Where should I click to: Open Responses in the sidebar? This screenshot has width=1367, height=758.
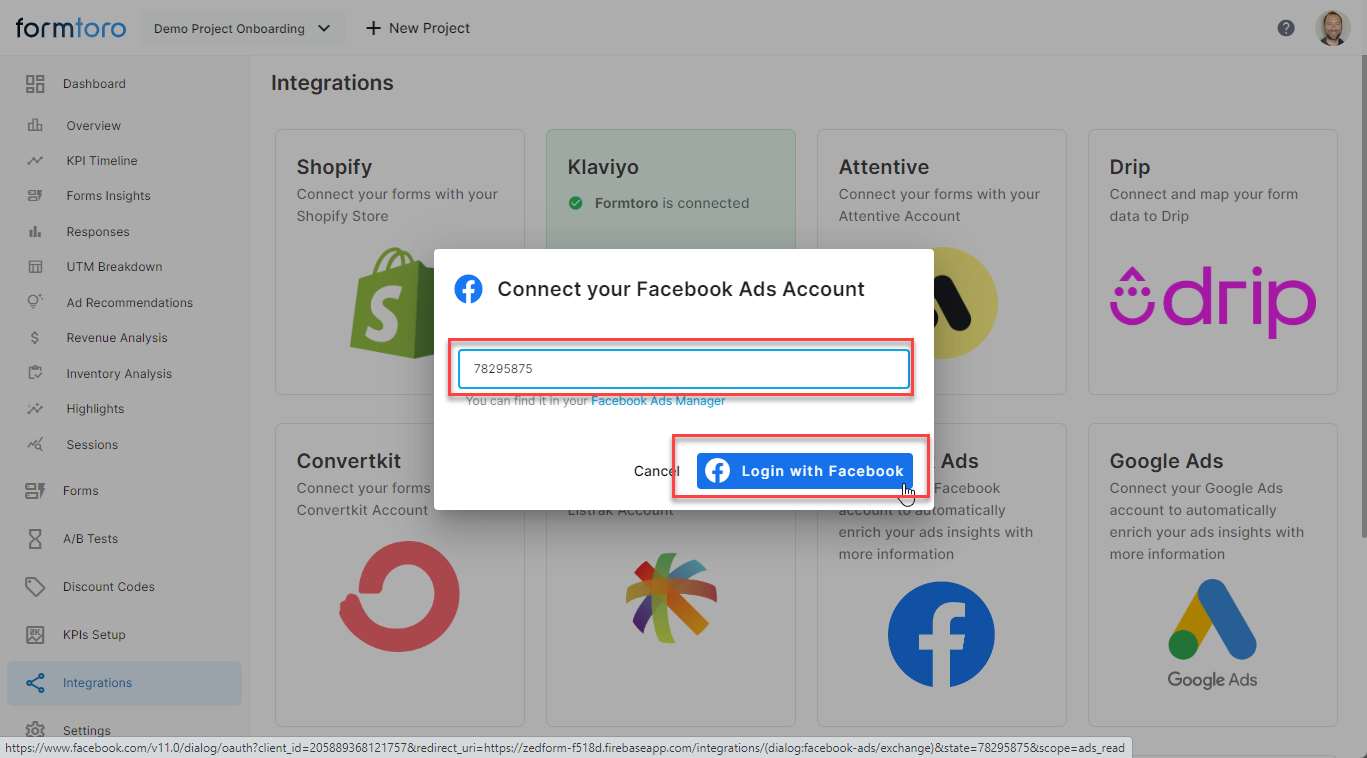click(98, 232)
